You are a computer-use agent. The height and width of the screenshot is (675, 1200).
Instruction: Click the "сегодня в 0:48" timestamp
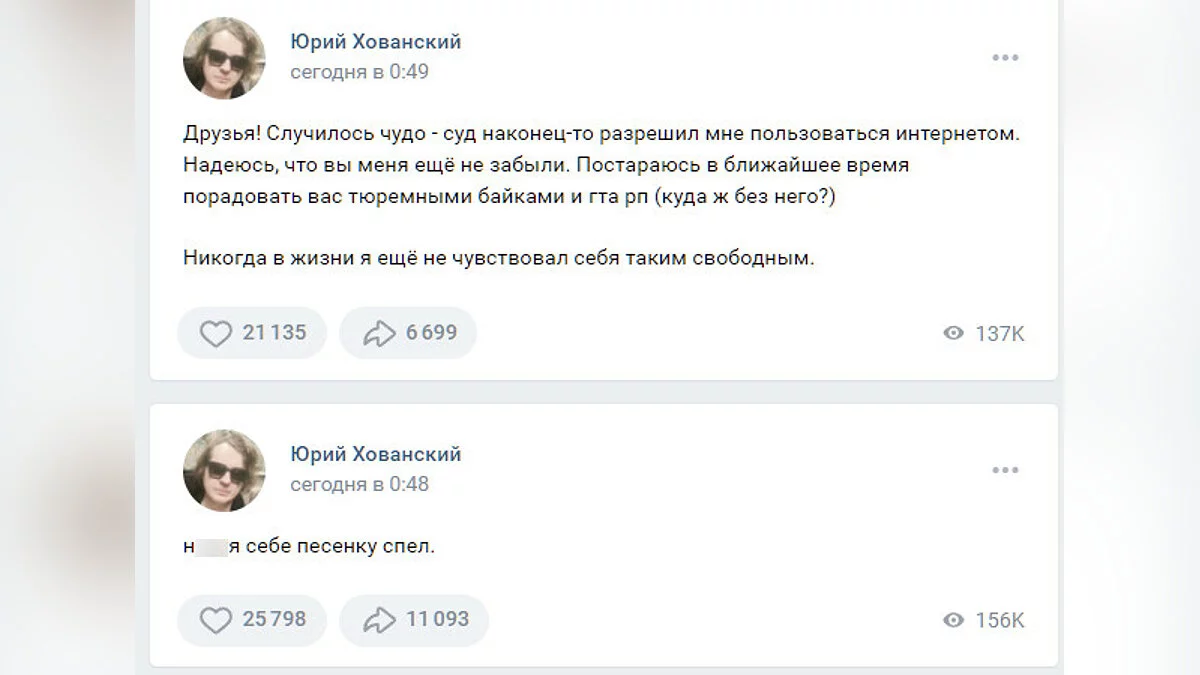point(359,485)
